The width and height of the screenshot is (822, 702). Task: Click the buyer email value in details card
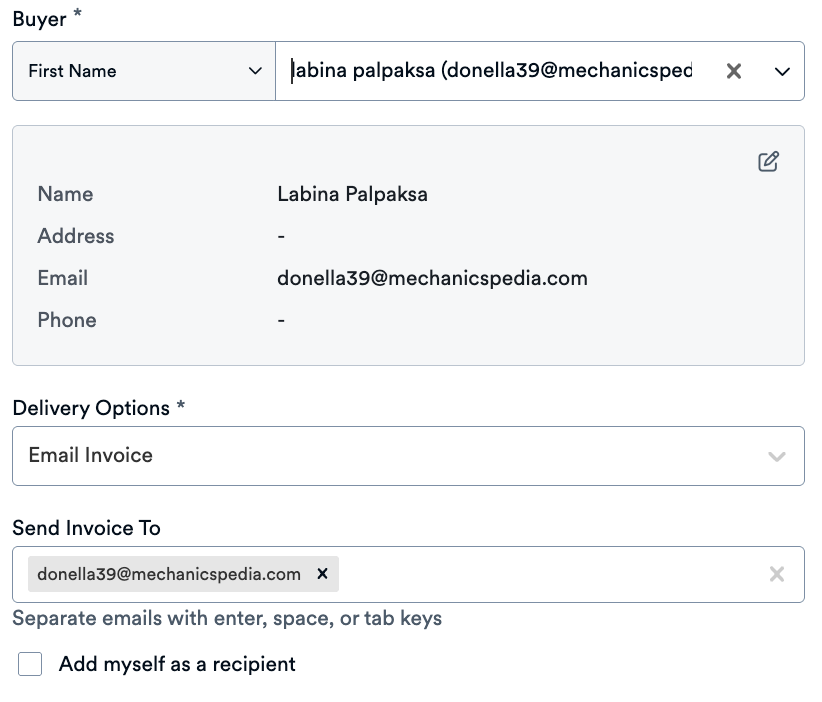[432, 278]
